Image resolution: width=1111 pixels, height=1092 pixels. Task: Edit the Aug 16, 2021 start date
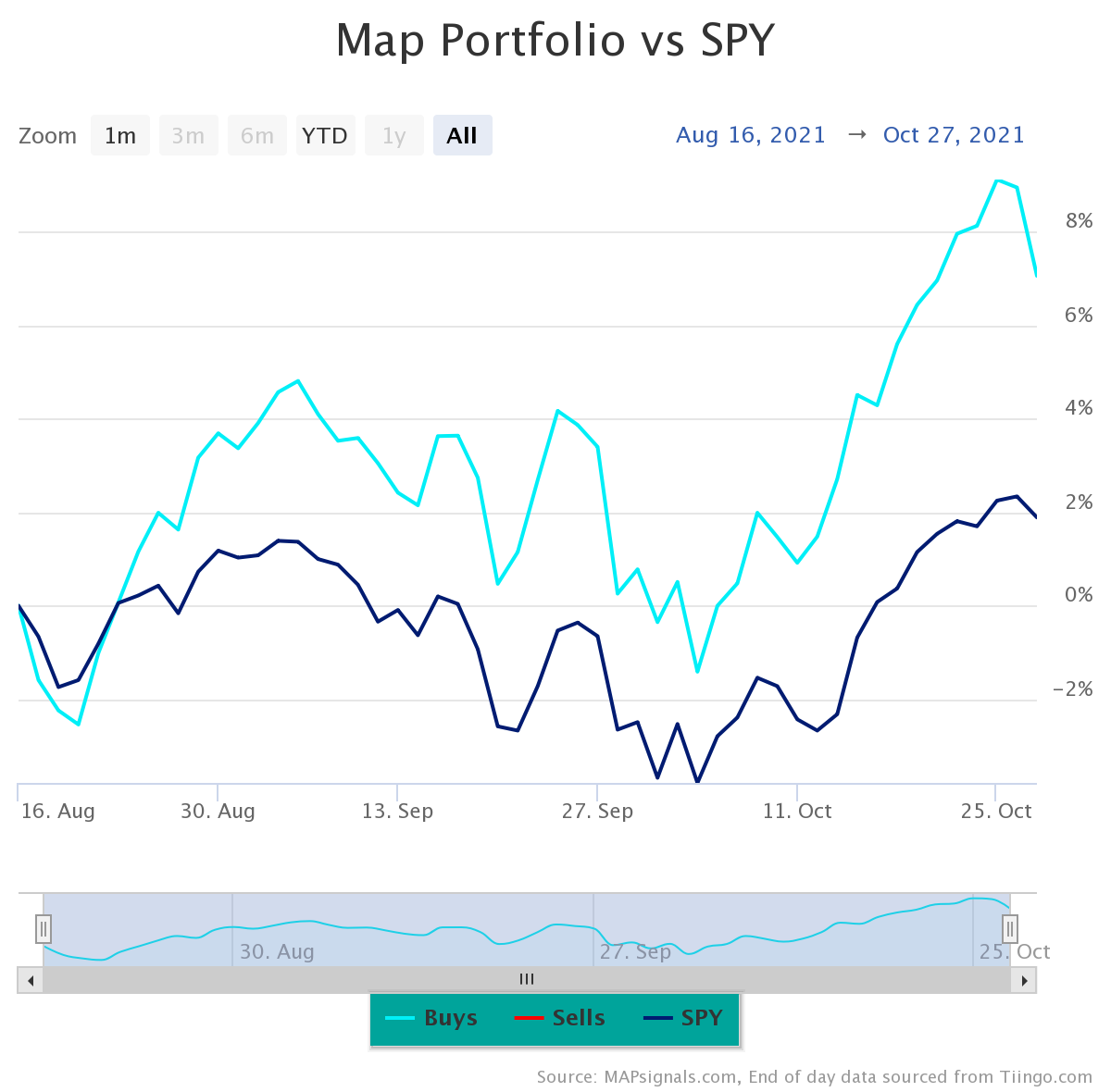pos(751,135)
